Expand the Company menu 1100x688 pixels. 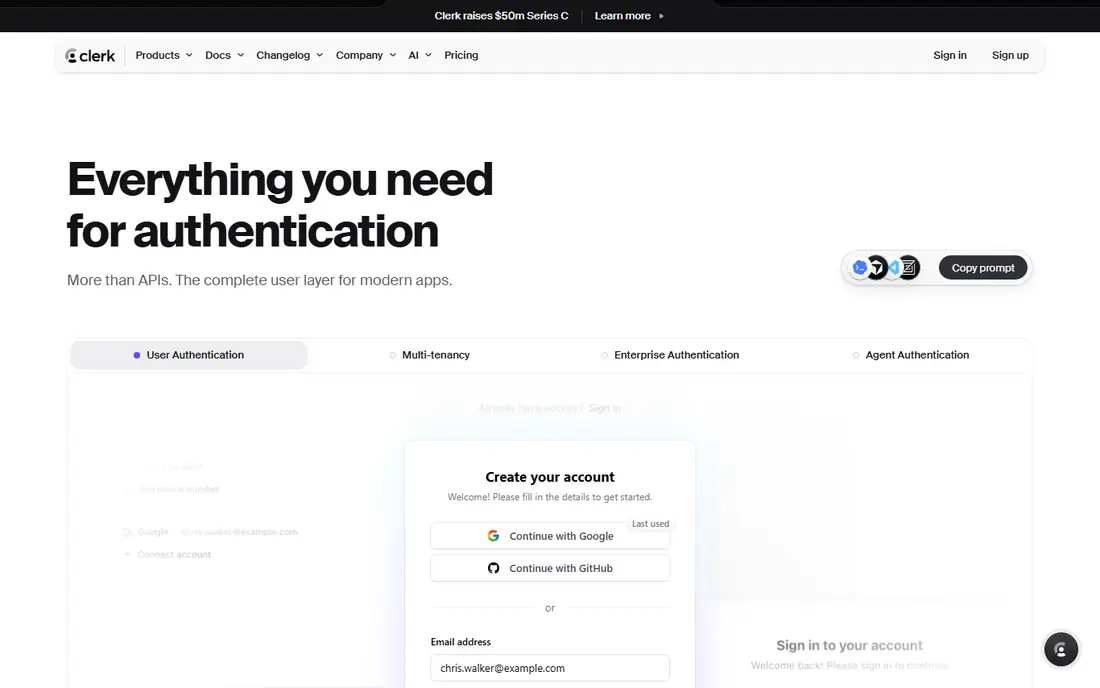[365, 55]
